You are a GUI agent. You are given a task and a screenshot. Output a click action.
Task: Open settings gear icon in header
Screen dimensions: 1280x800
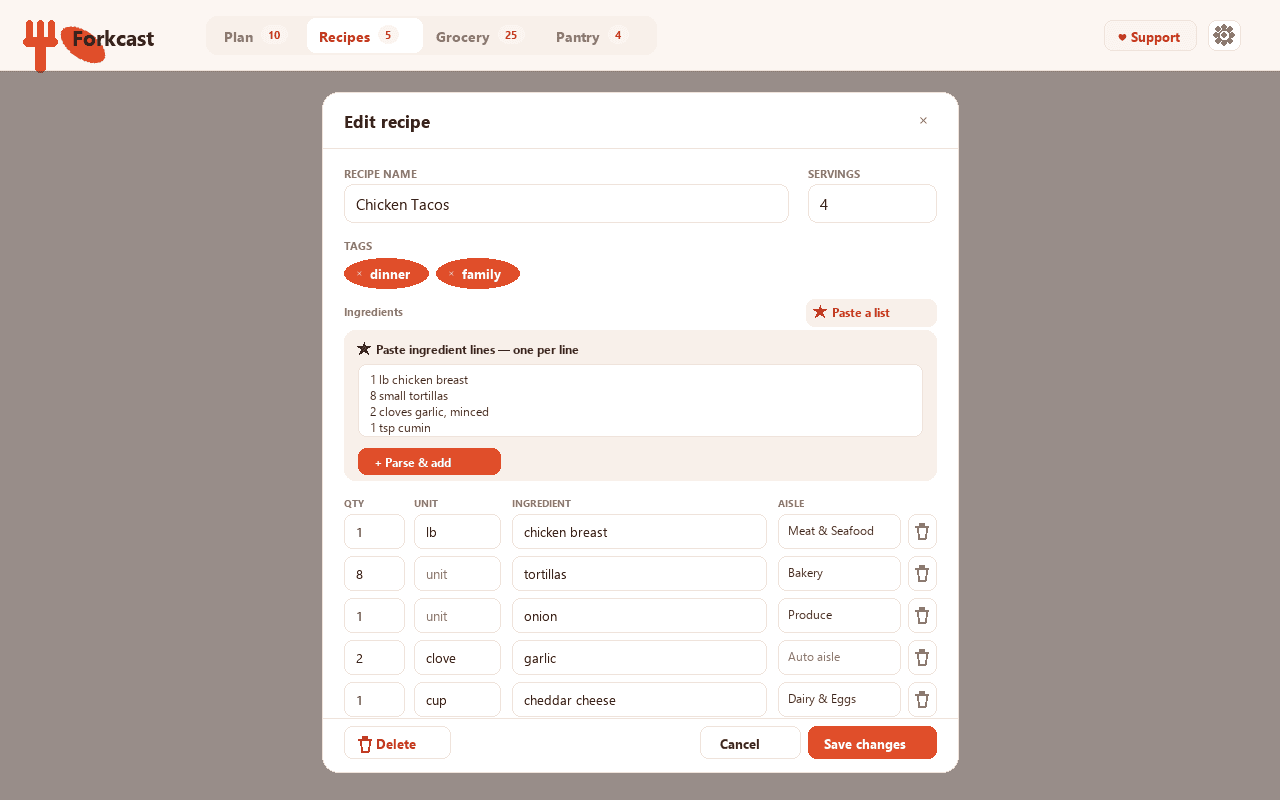click(x=1224, y=36)
